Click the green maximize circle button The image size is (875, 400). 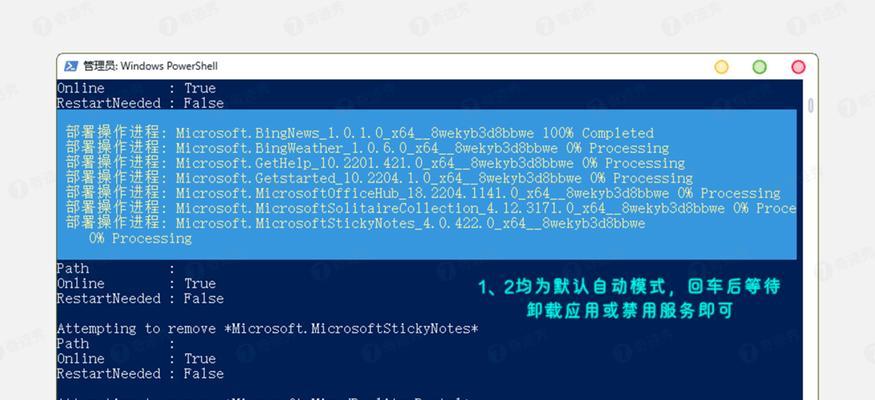pyautogui.click(x=759, y=67)
